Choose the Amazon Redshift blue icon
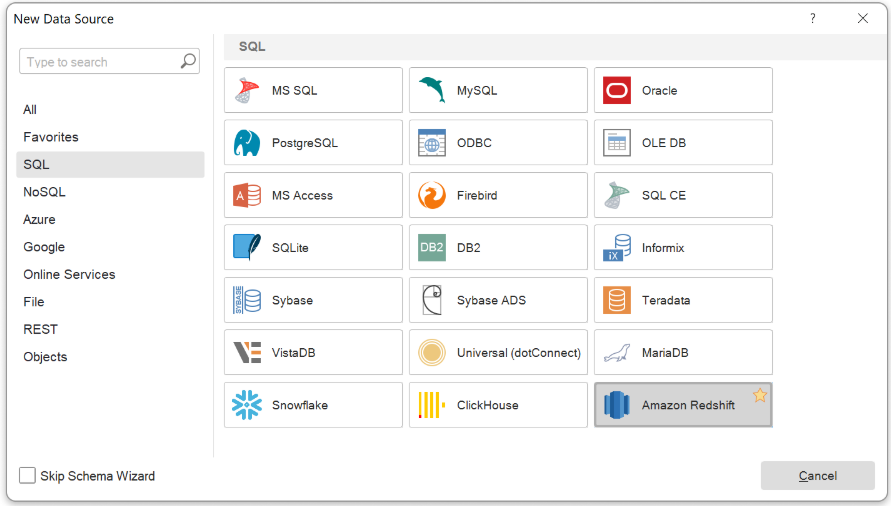This screenshot has width=891, height=506. click(617, 405)
